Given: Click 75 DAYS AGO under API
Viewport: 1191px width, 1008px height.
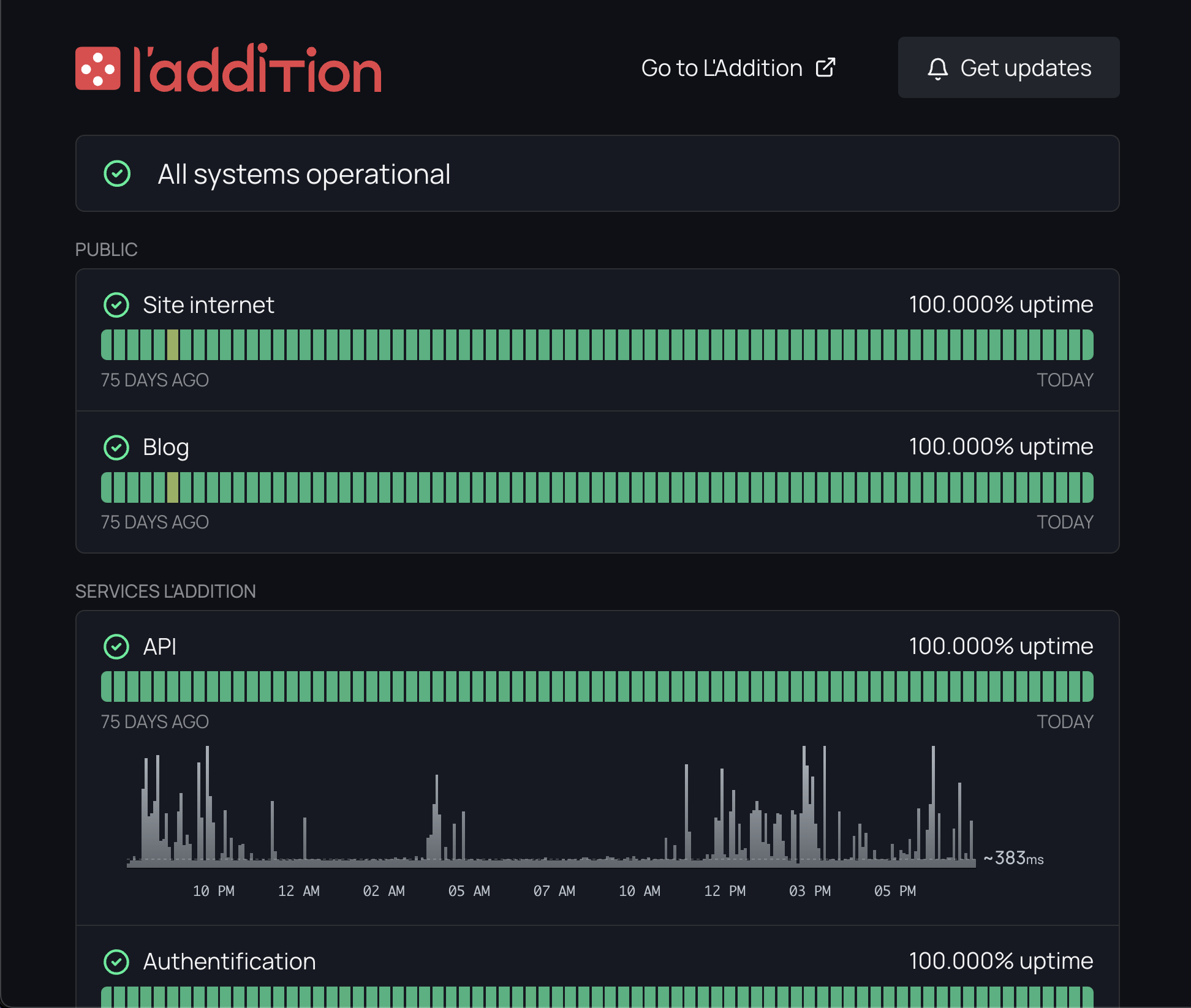Looking at the screenshot, I should tap(155, 722).
